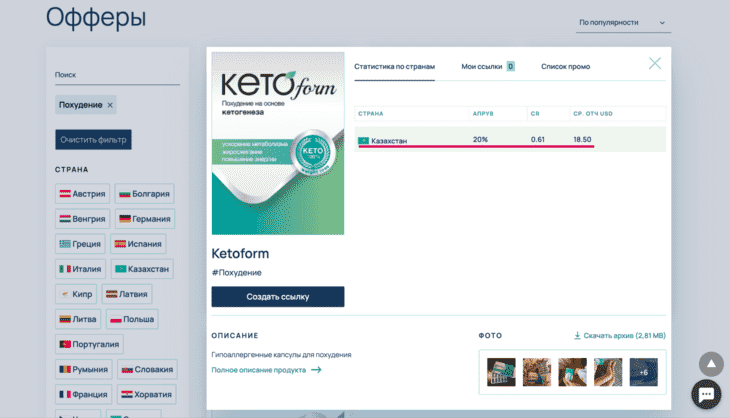Show the +6 more photos thumbnail
This screenshot has height=418, width=730.
(643, 372)
